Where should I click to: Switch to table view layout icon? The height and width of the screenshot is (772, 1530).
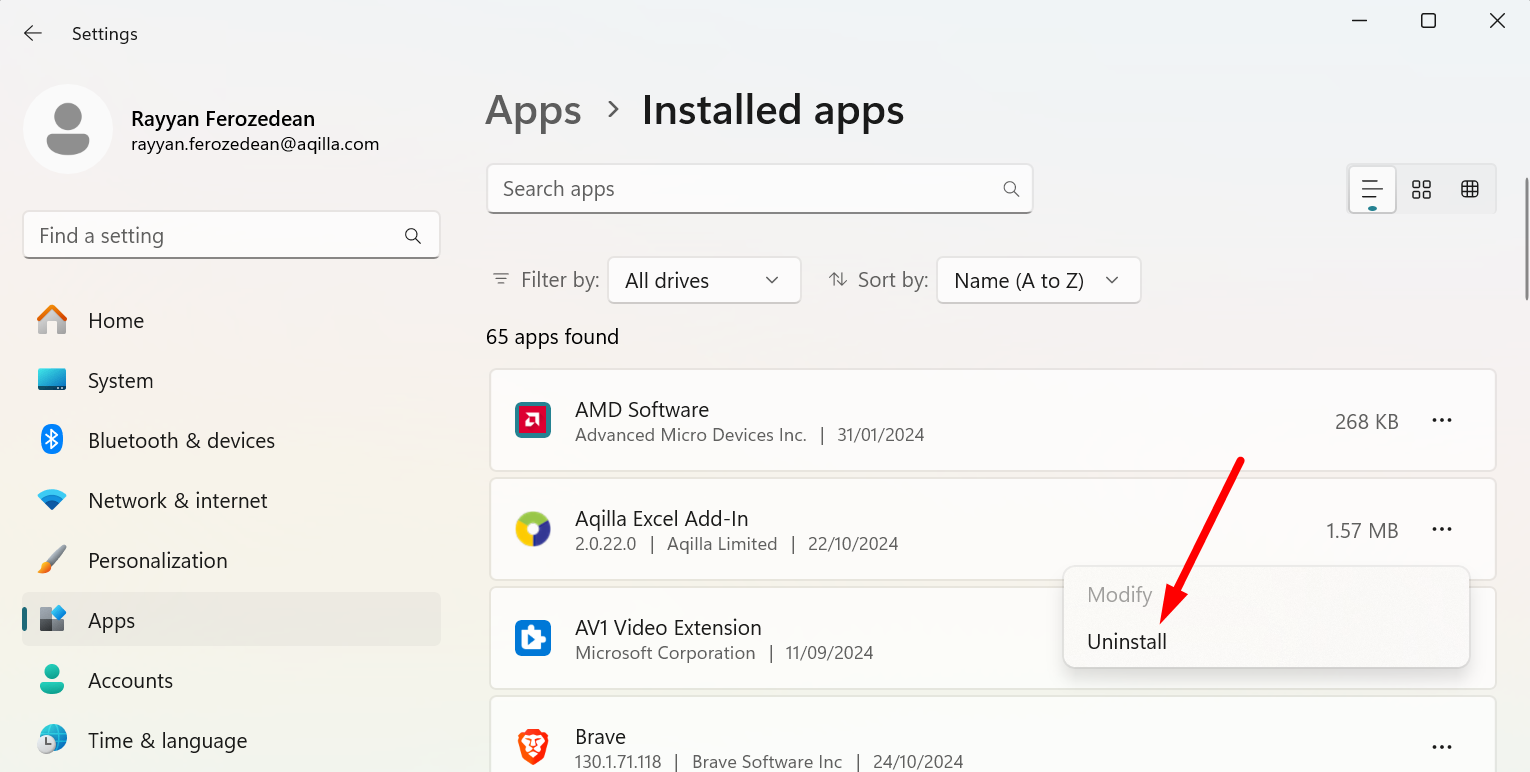[1469, 189]
